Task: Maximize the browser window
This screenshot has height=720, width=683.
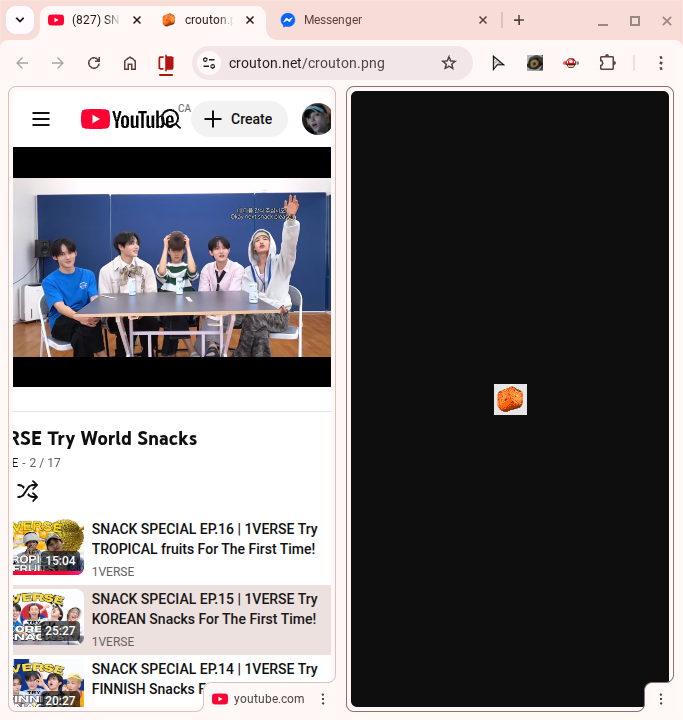Action: click(x=635, y=21)
